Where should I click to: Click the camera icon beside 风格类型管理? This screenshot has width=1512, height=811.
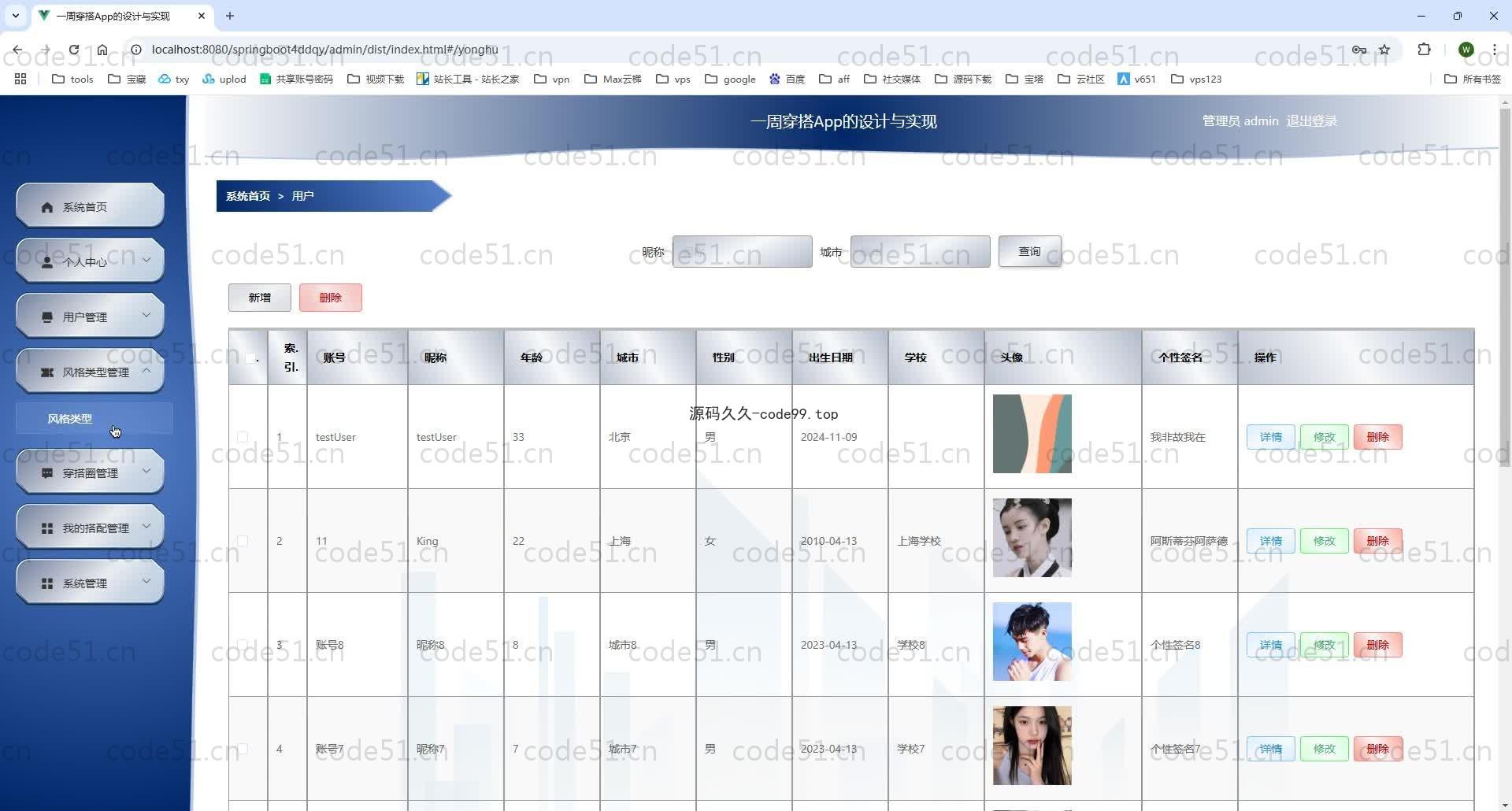[x=47, y=372]
